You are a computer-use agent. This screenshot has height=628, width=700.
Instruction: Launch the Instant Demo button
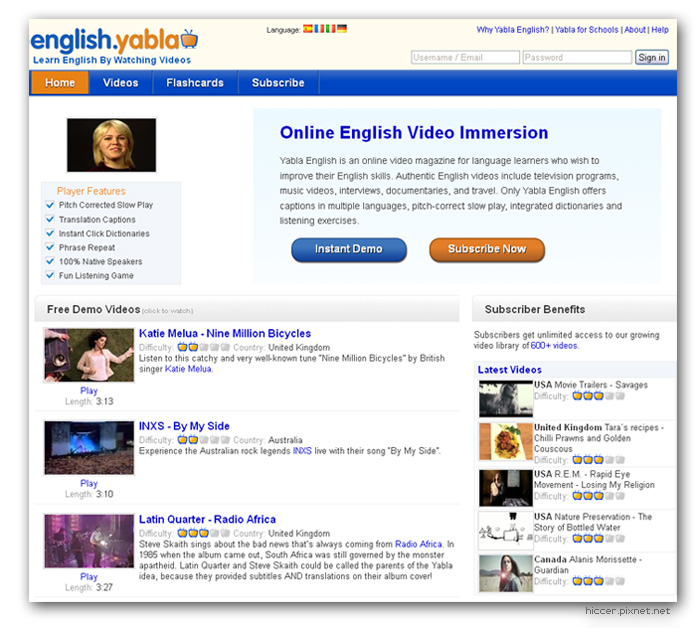click(349, 249)
